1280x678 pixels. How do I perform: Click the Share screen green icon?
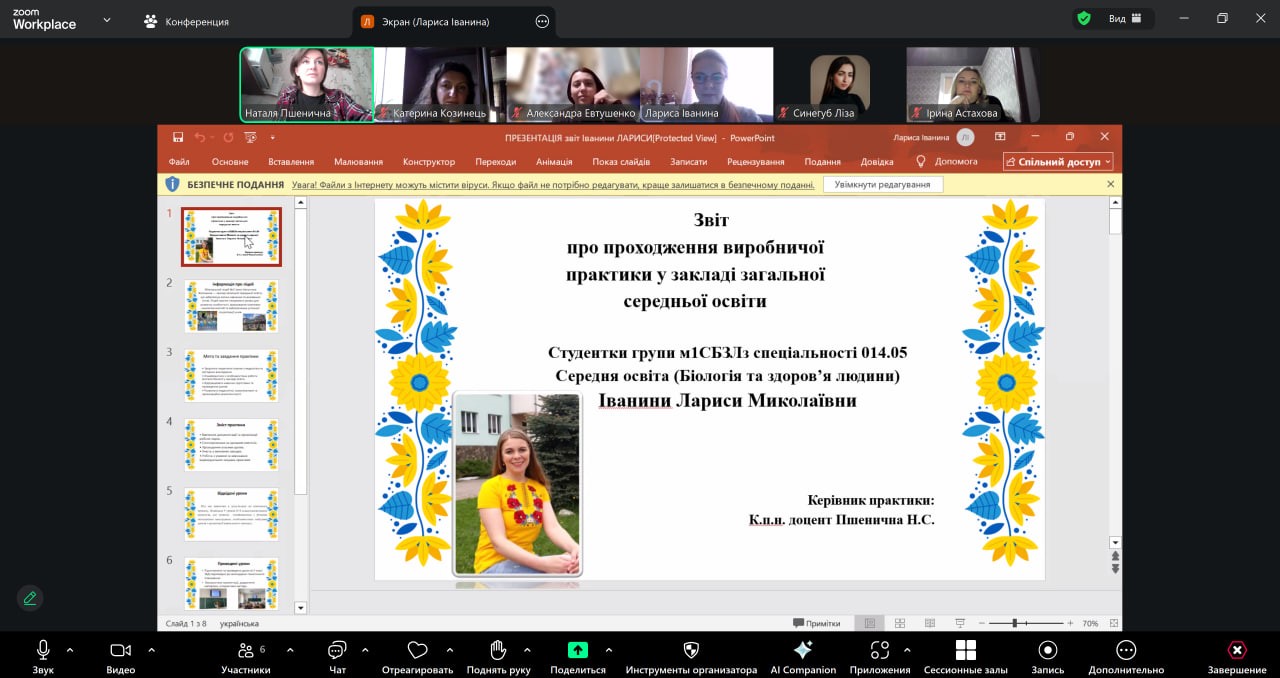tap(578, 650)
